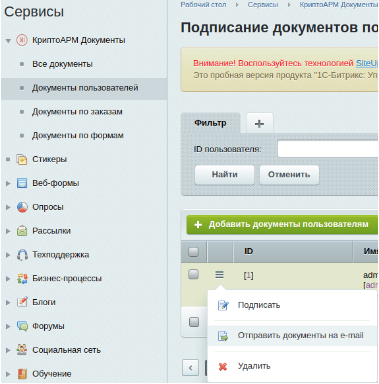
Task: Click the Стикеры label in the sidebar
Action: click(x=49, y=159)
